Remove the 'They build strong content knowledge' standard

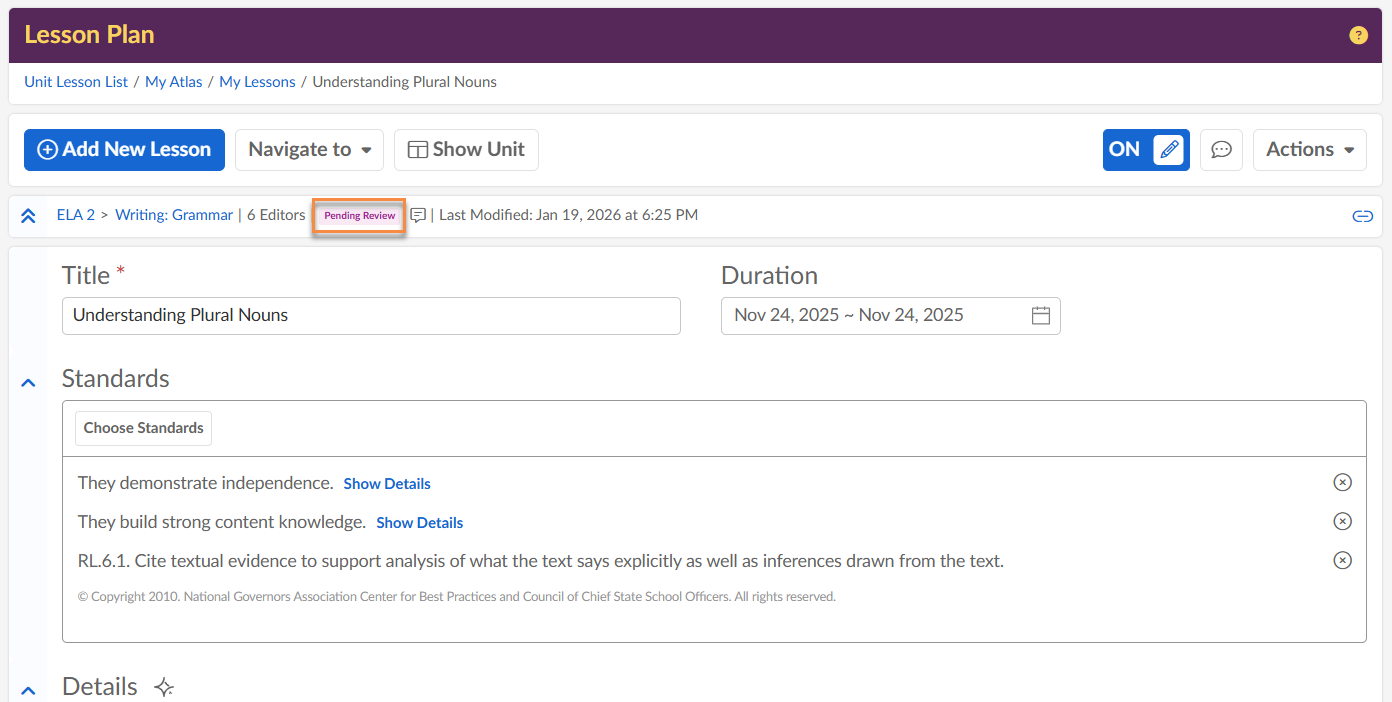click(x=1342, y=522)
